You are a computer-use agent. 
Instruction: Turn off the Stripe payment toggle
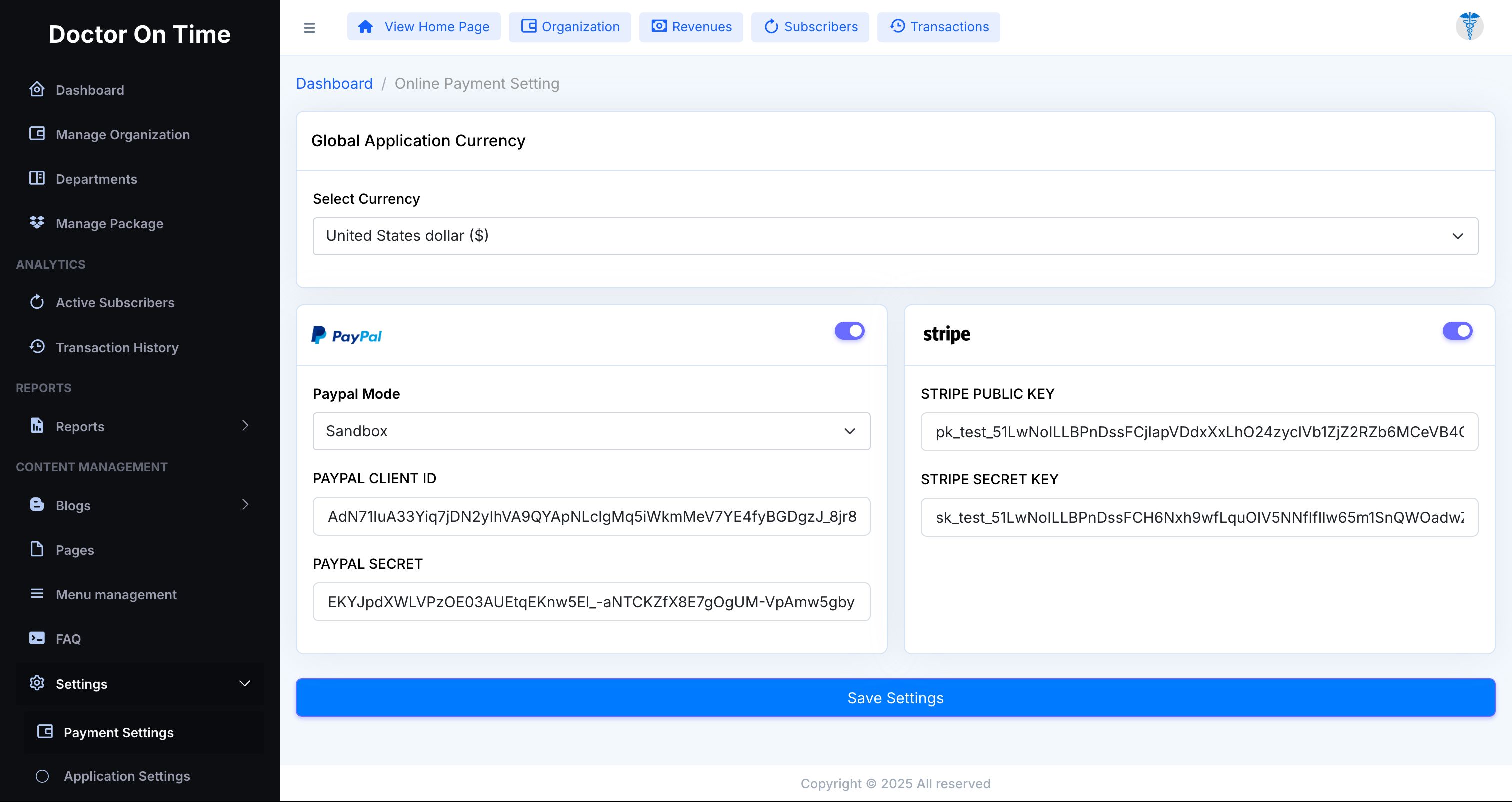pyautogui.click(x=1457, y=331)
